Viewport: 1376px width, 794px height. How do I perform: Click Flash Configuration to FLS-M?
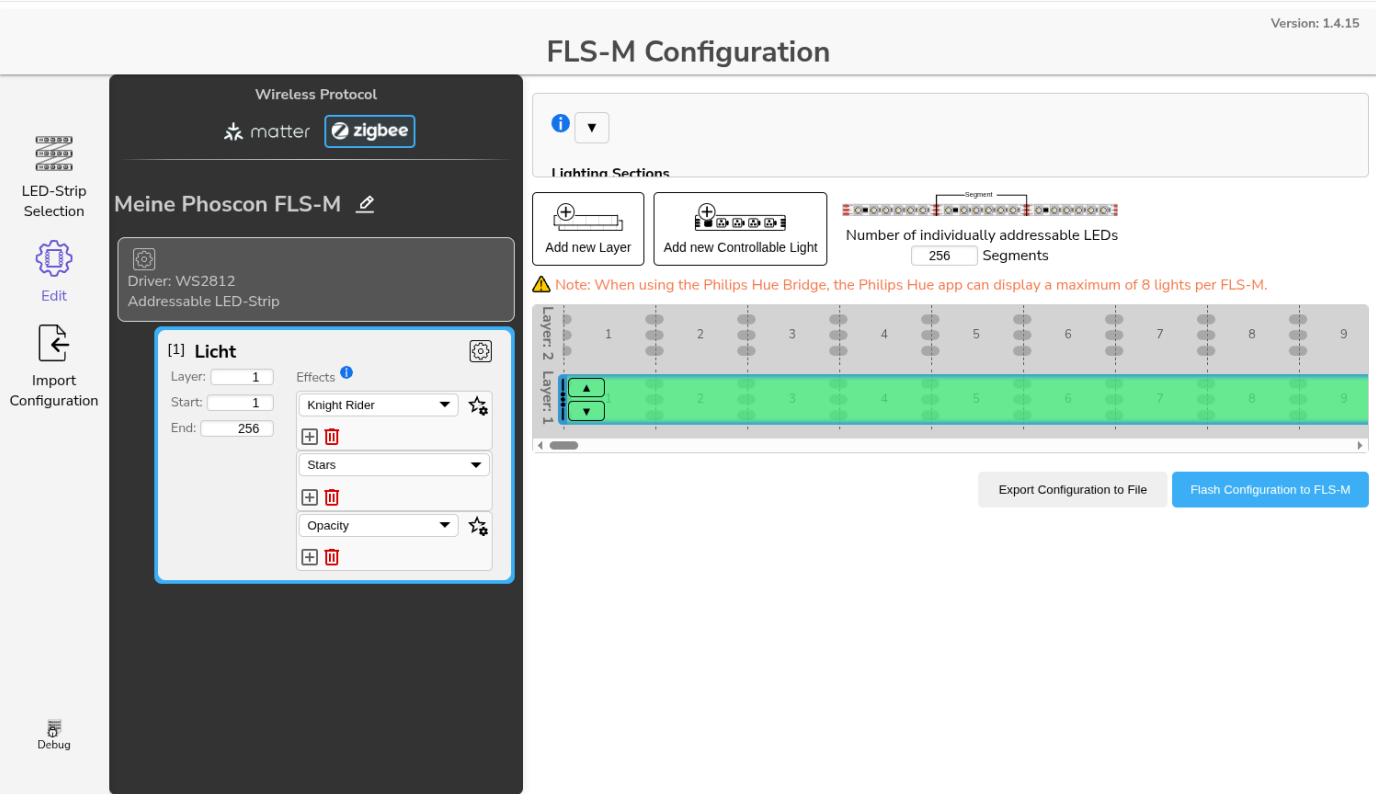point(1270,489)
